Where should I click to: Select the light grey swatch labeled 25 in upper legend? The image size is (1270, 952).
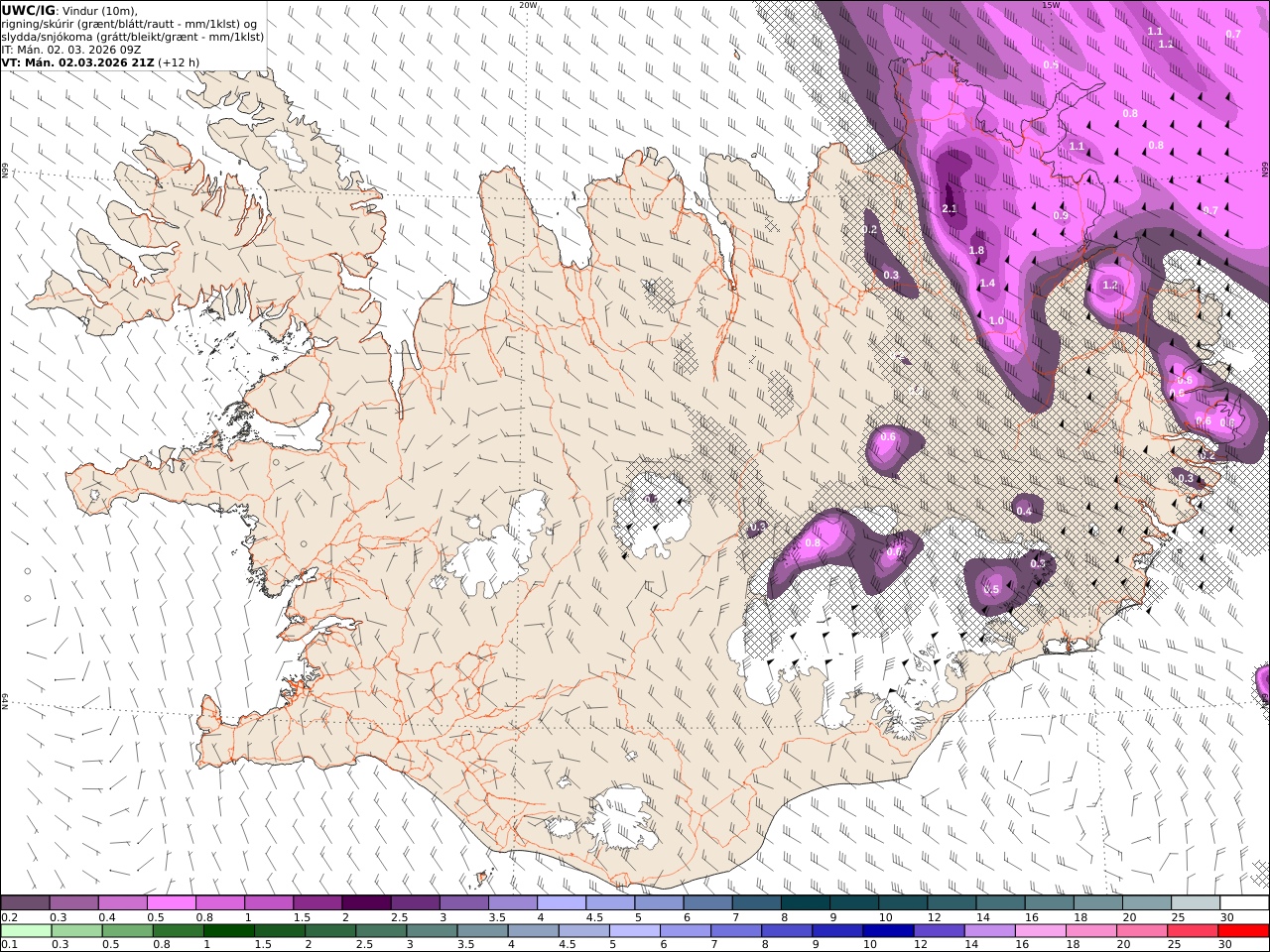pyautogui.click(x=1196, y=903)
